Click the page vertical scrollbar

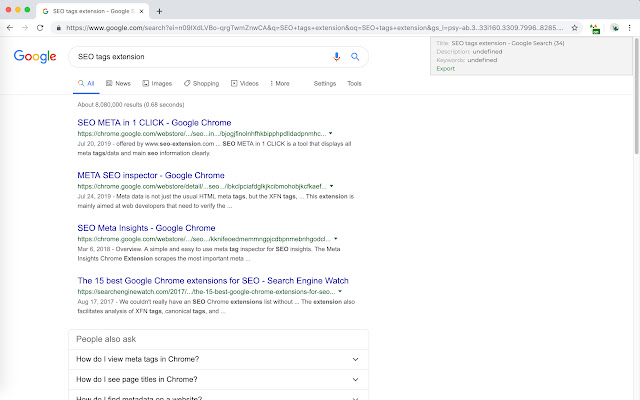(636, 96)
